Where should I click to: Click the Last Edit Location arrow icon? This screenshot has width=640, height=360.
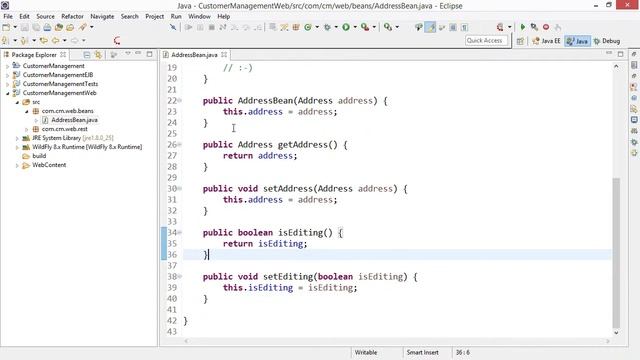coord(44,40)
